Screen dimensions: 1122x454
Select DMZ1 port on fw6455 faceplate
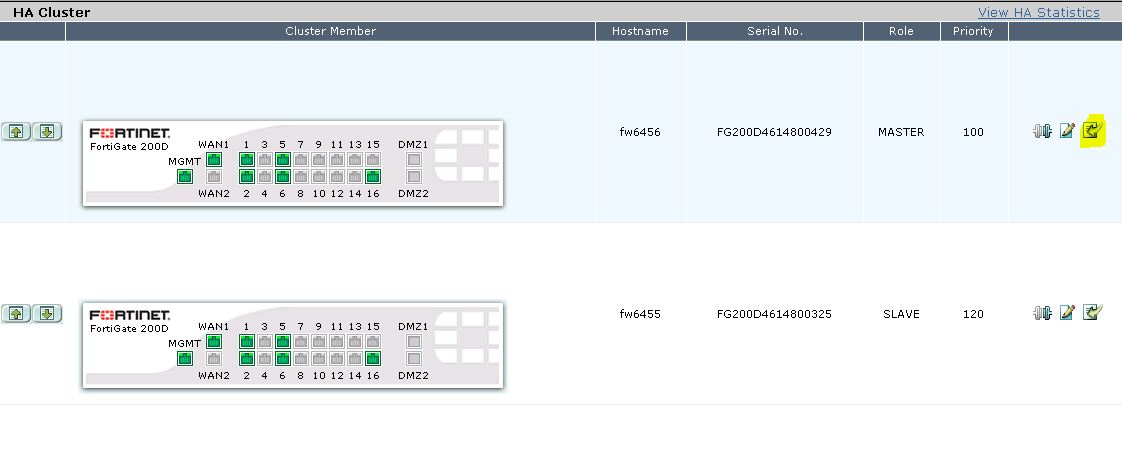tap(413, 342)
